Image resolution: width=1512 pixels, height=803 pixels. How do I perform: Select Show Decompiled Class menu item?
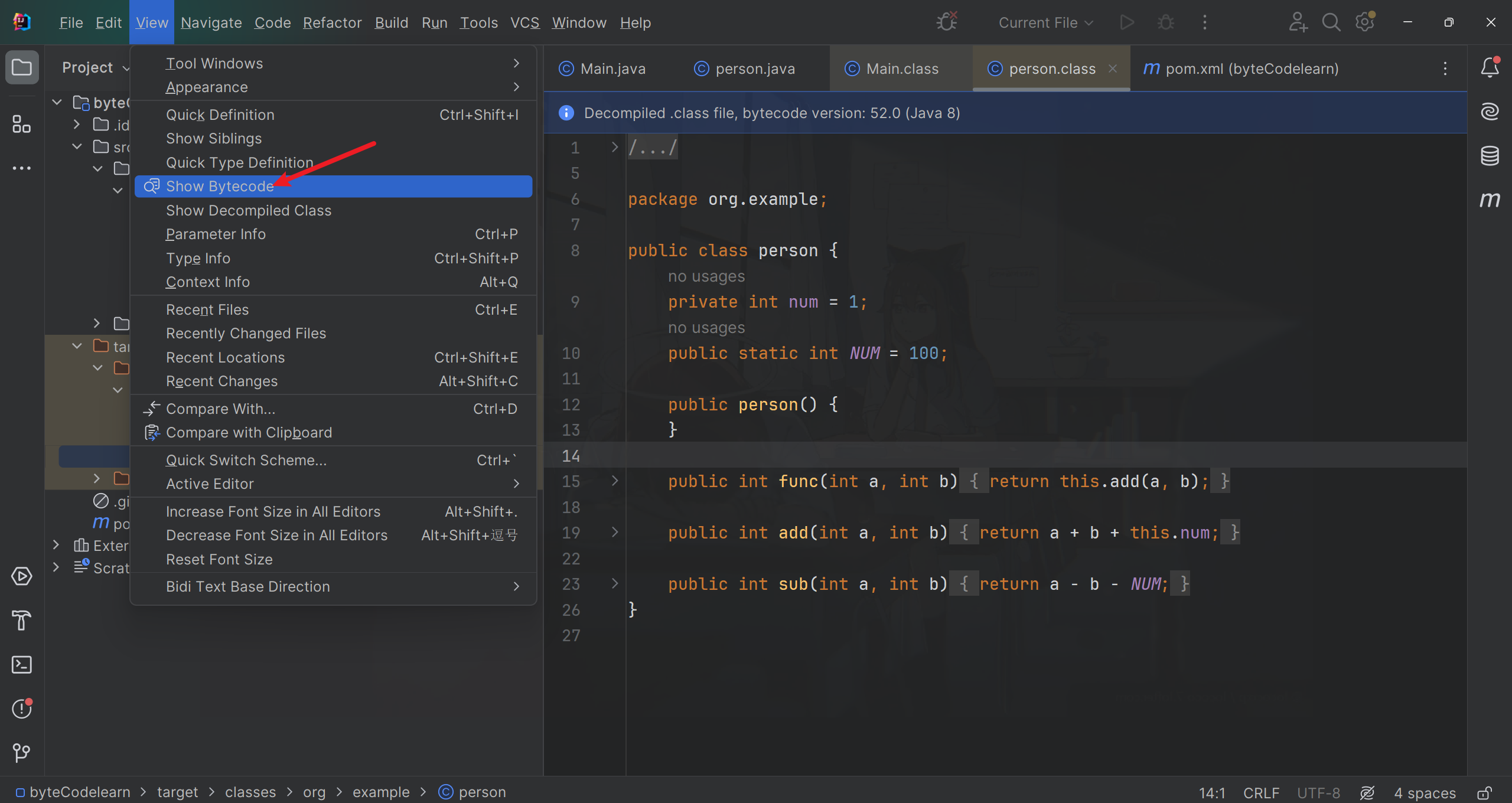point(334,210)
